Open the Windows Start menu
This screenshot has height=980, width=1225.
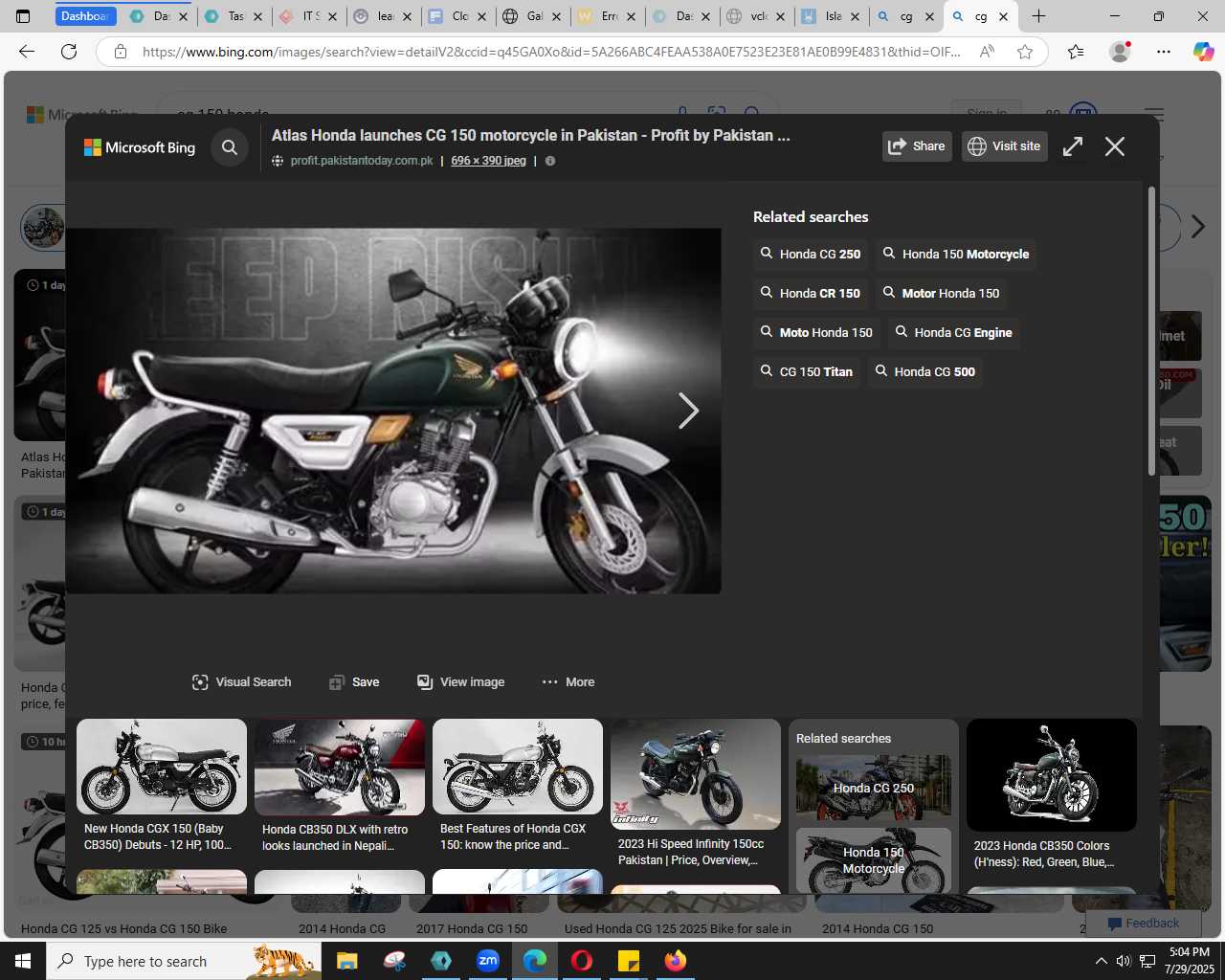pyautogui.click(x=23, y=961)
